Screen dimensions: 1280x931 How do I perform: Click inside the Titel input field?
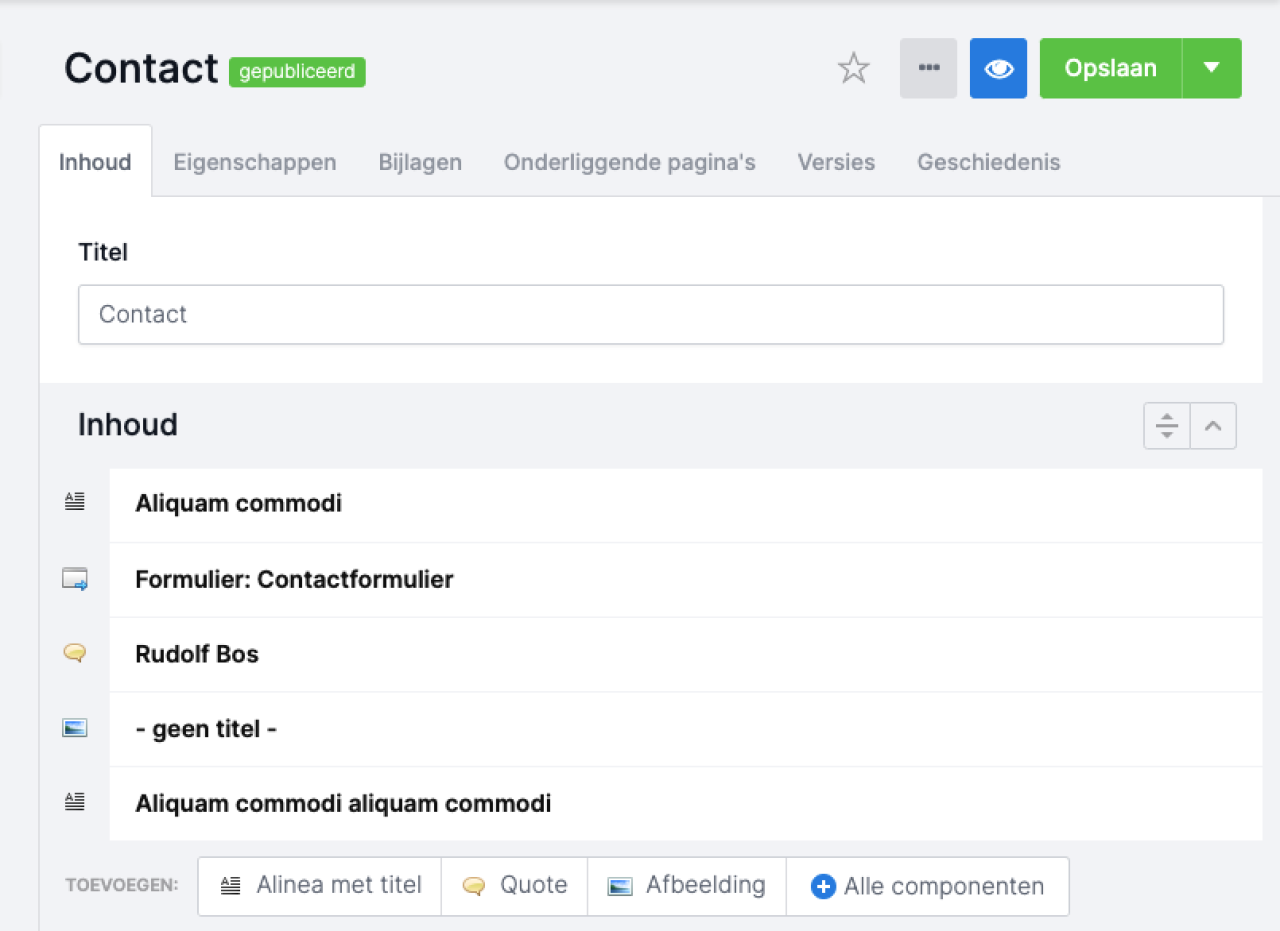tap(650, 314)
